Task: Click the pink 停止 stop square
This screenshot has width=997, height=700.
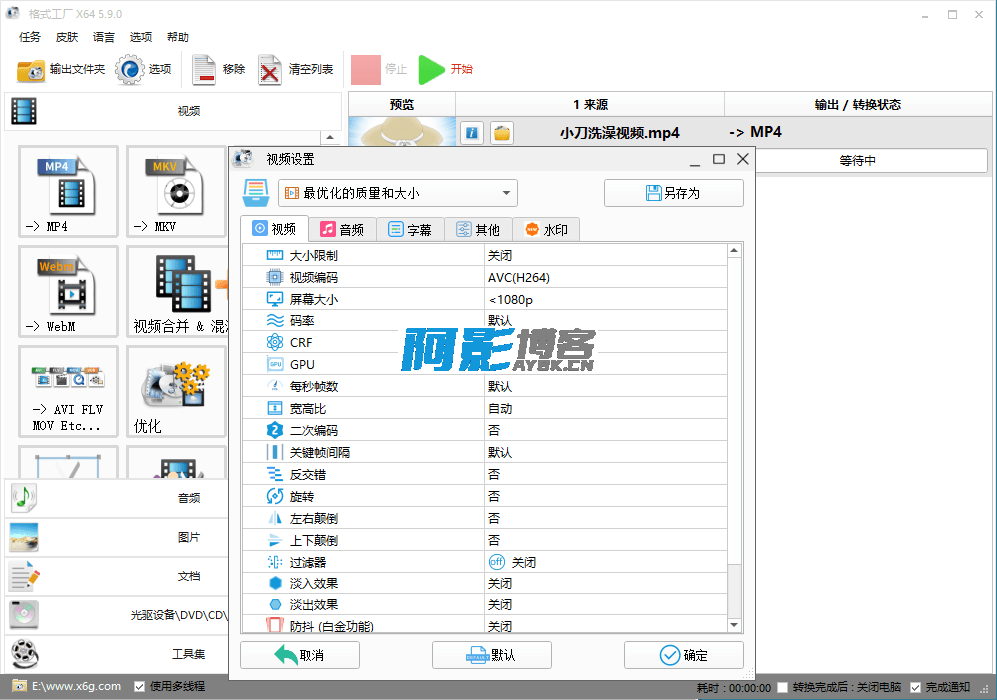Action: (x=366, y=69)
